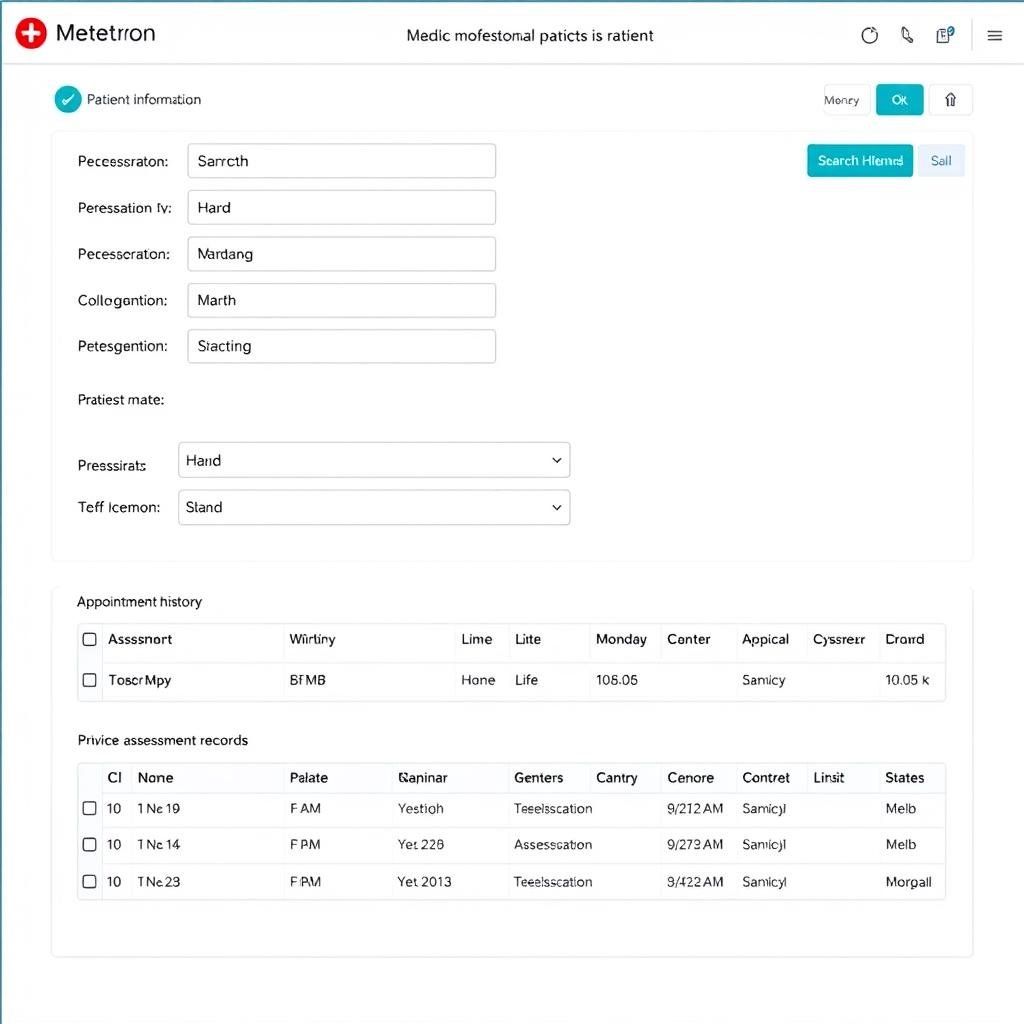Click the States column header

click(904, 777)
